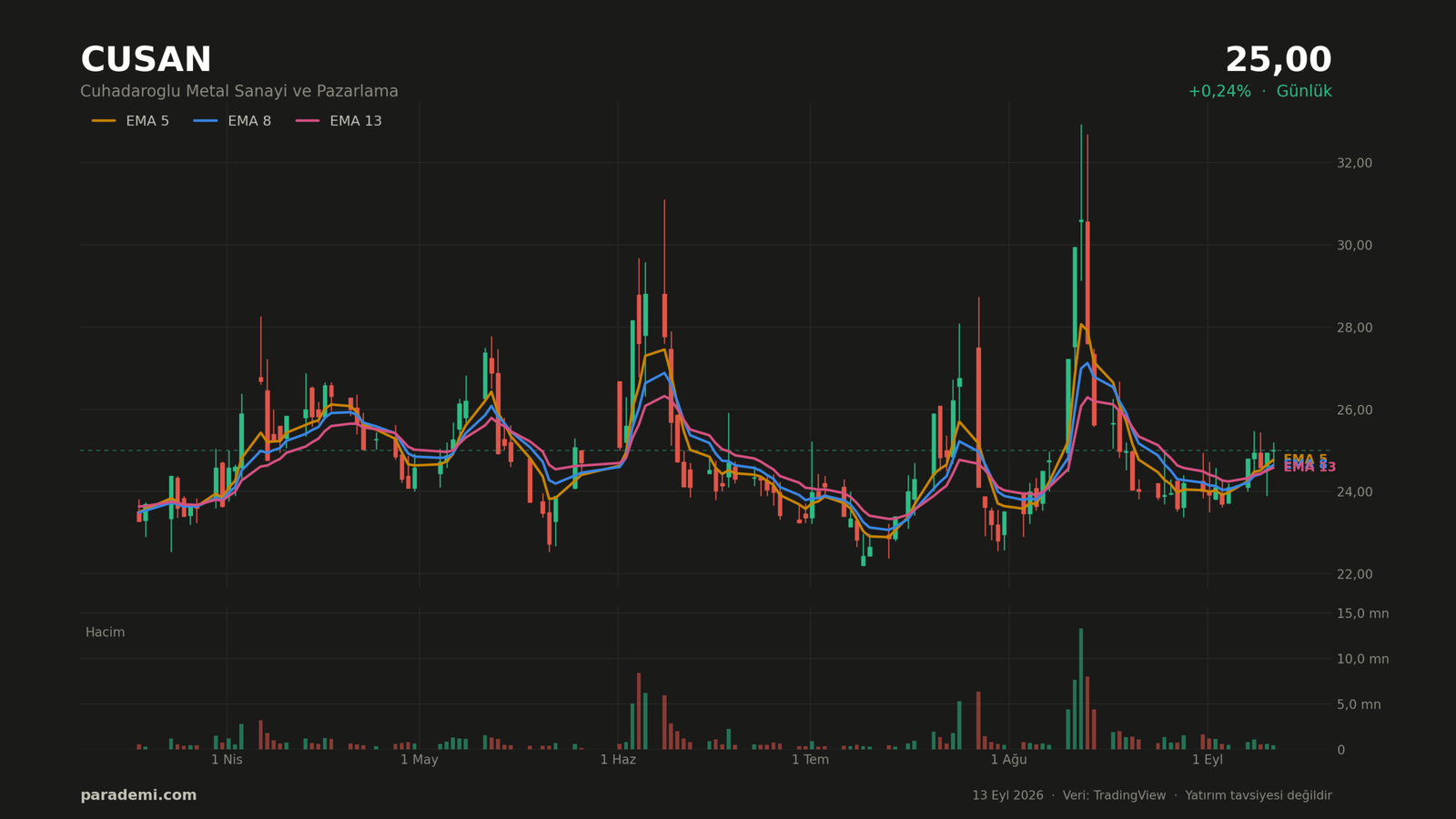Click the CUSAN ticker title
This screenshot has height=819, width=1456.
[x=146, y=60]
